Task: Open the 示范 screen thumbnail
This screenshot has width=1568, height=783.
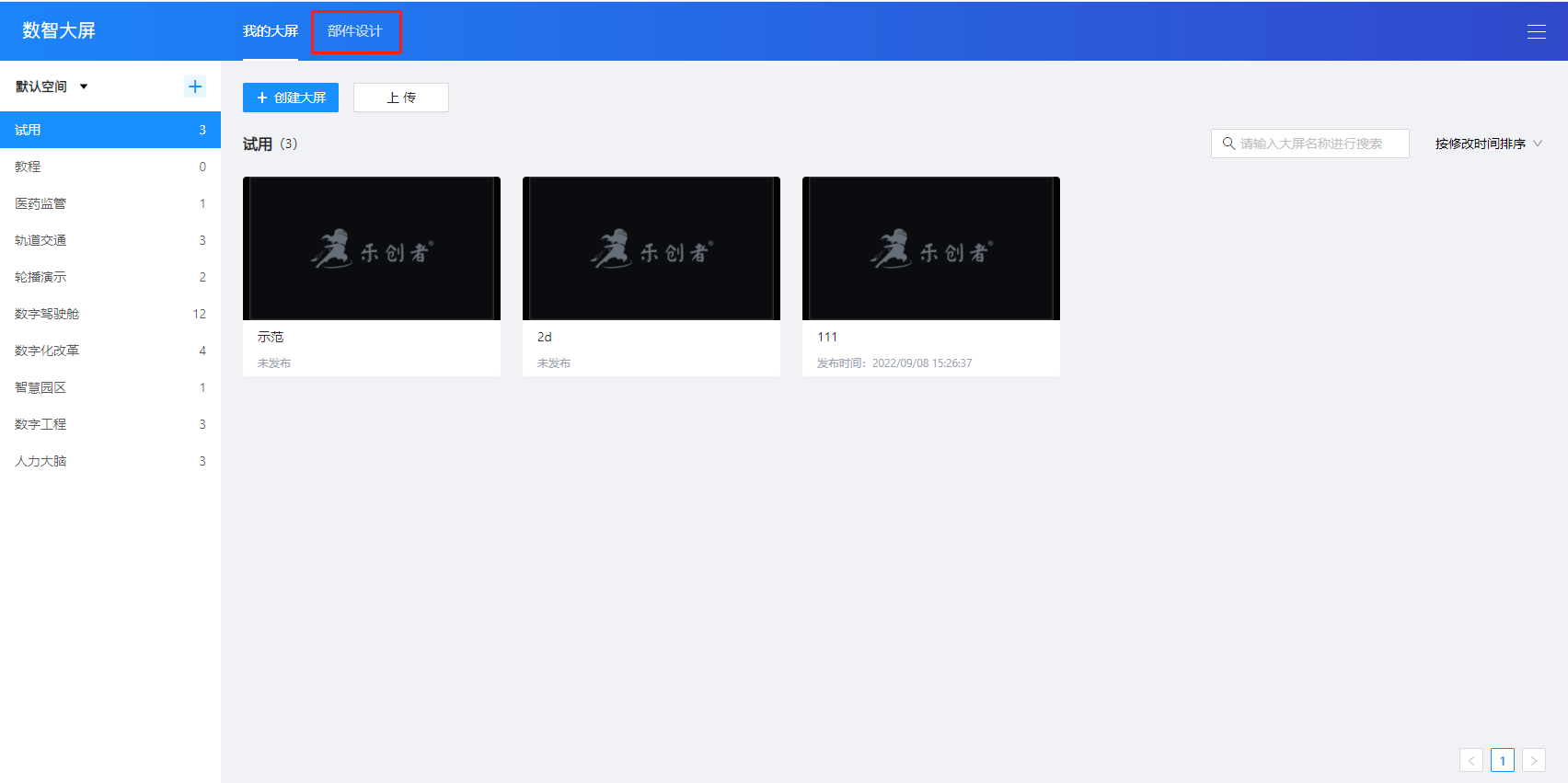Action: 372,248
